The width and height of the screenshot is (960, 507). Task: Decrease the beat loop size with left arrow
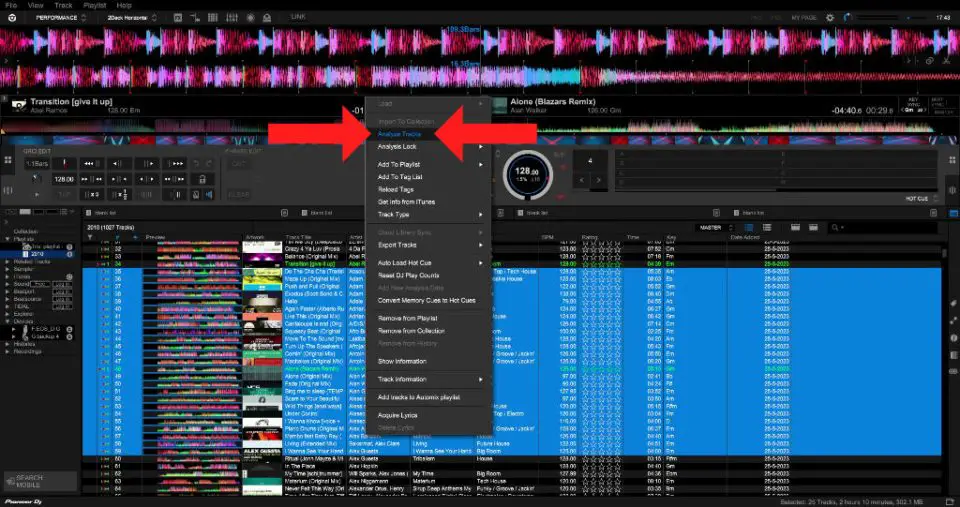tap(582, 181)
